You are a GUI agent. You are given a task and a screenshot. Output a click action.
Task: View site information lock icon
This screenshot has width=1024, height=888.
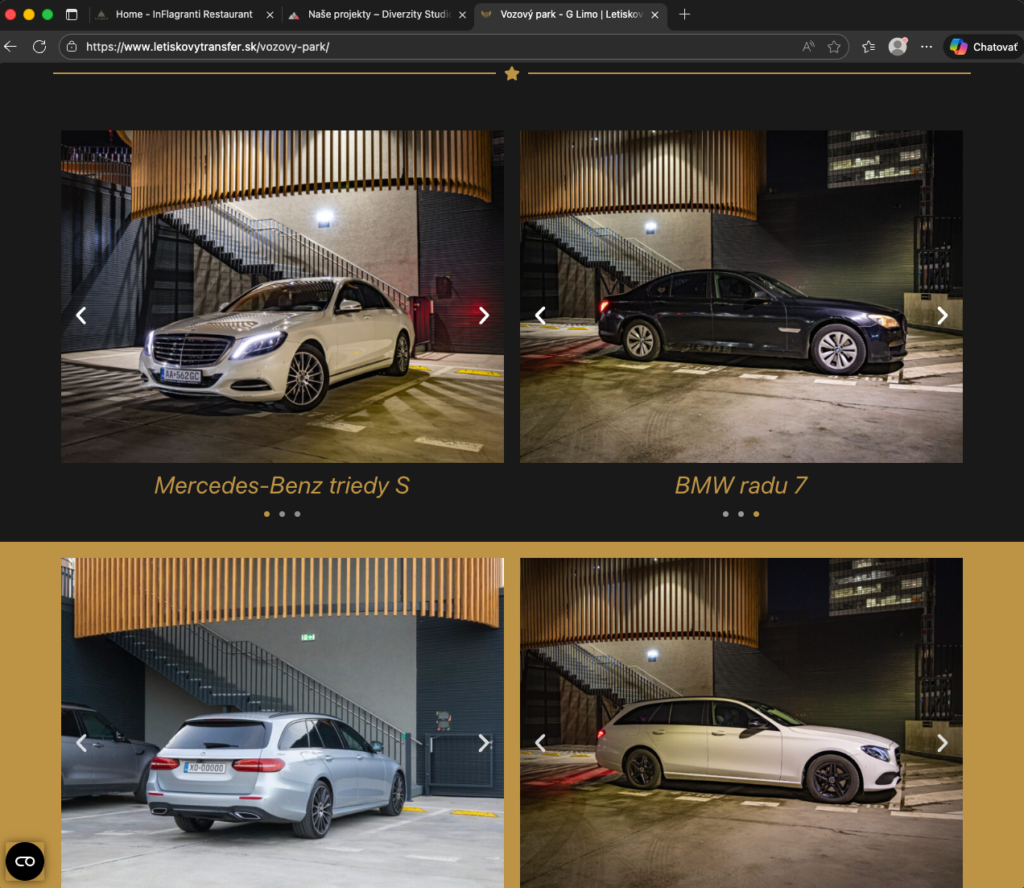(72, 46)
